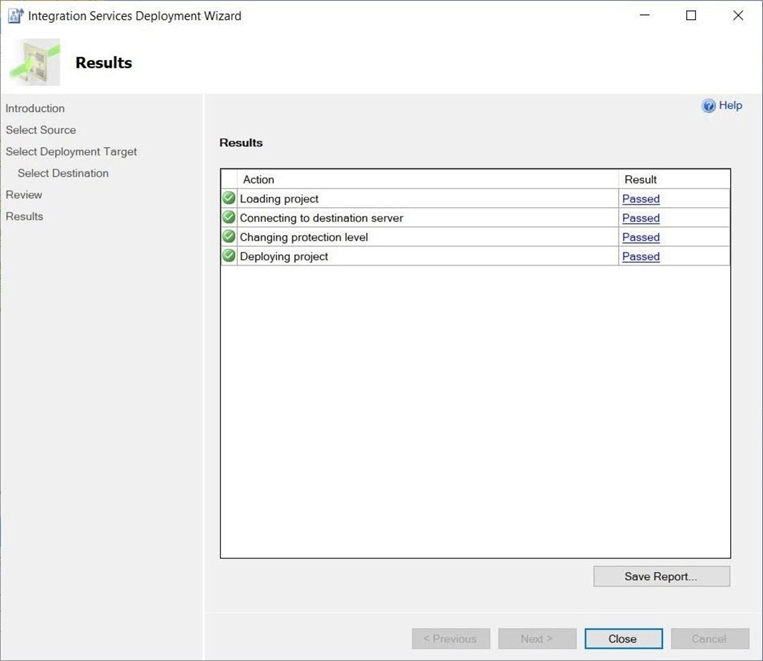
Task: Jump to Review step in sidebar
Action: click(x=24, y=195)
